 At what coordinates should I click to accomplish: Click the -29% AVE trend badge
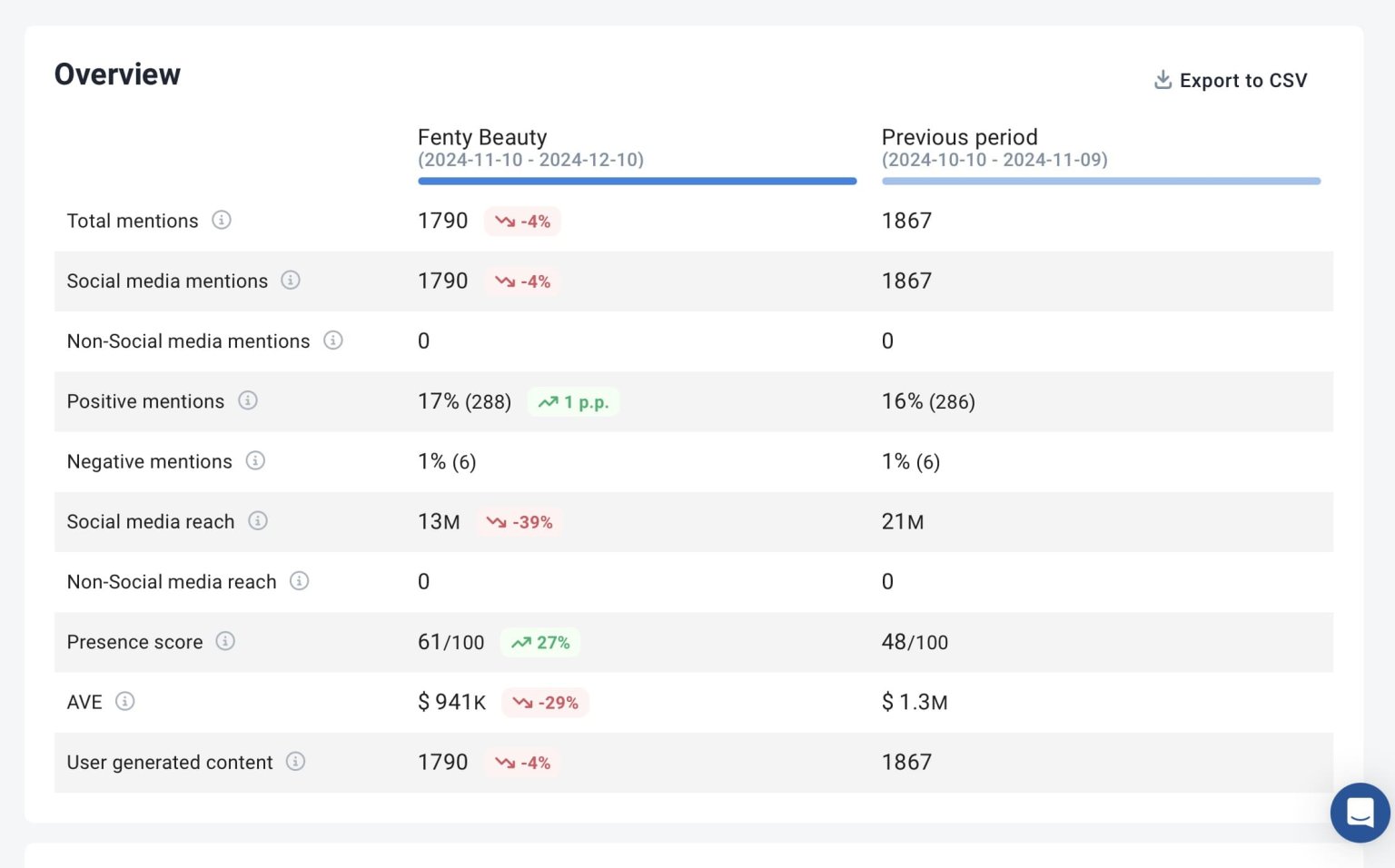click(545, 702)
